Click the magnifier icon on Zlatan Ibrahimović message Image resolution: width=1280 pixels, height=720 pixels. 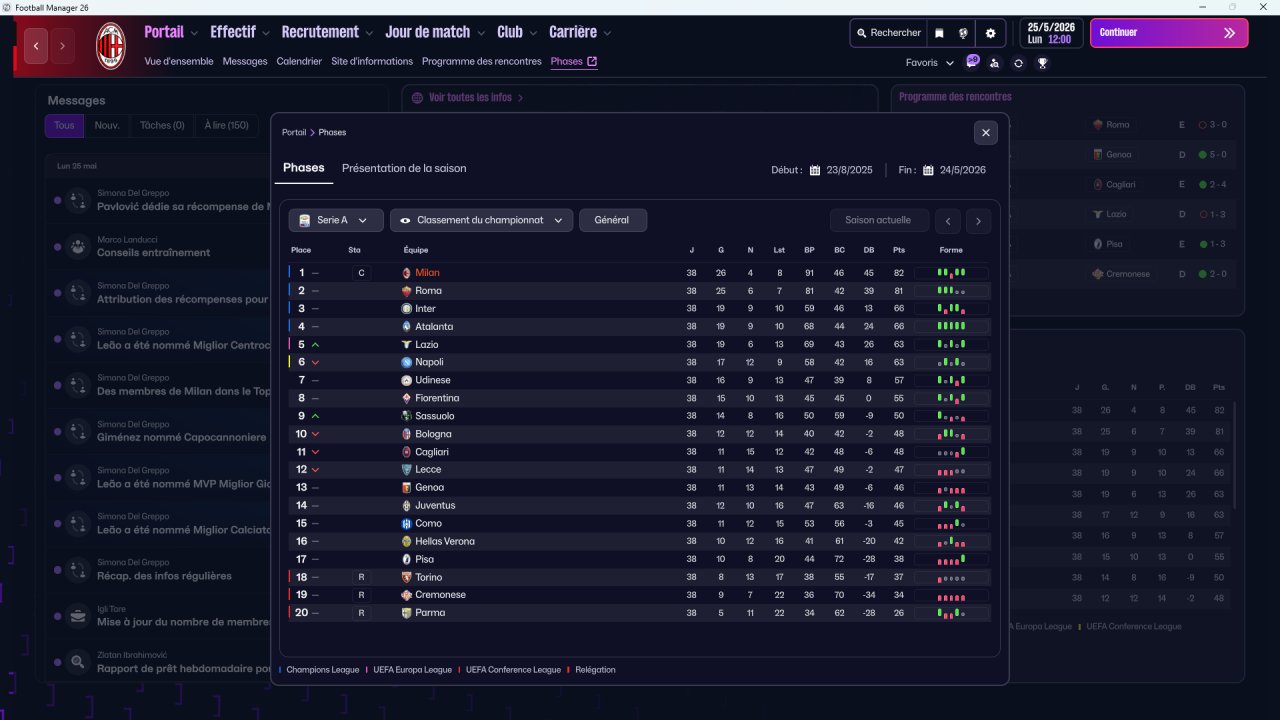coord(77,662)
